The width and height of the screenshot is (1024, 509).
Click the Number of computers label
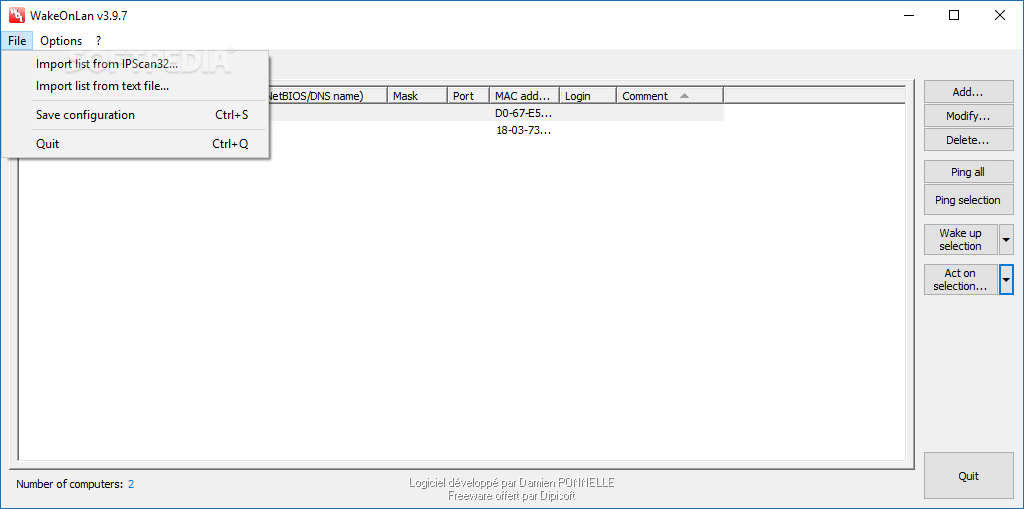[x=69, y=484]
